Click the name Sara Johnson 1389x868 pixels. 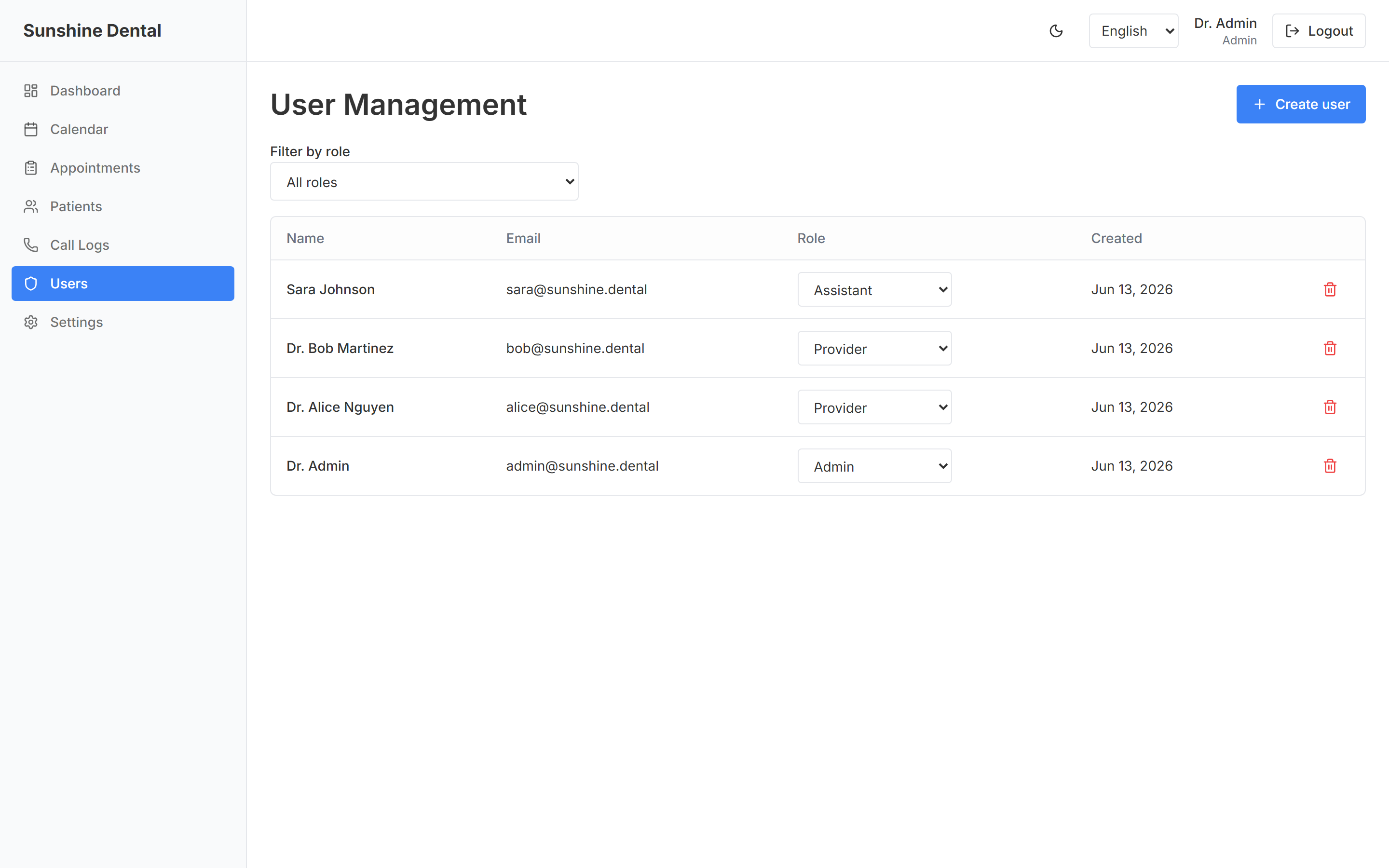tap(330, 289)
